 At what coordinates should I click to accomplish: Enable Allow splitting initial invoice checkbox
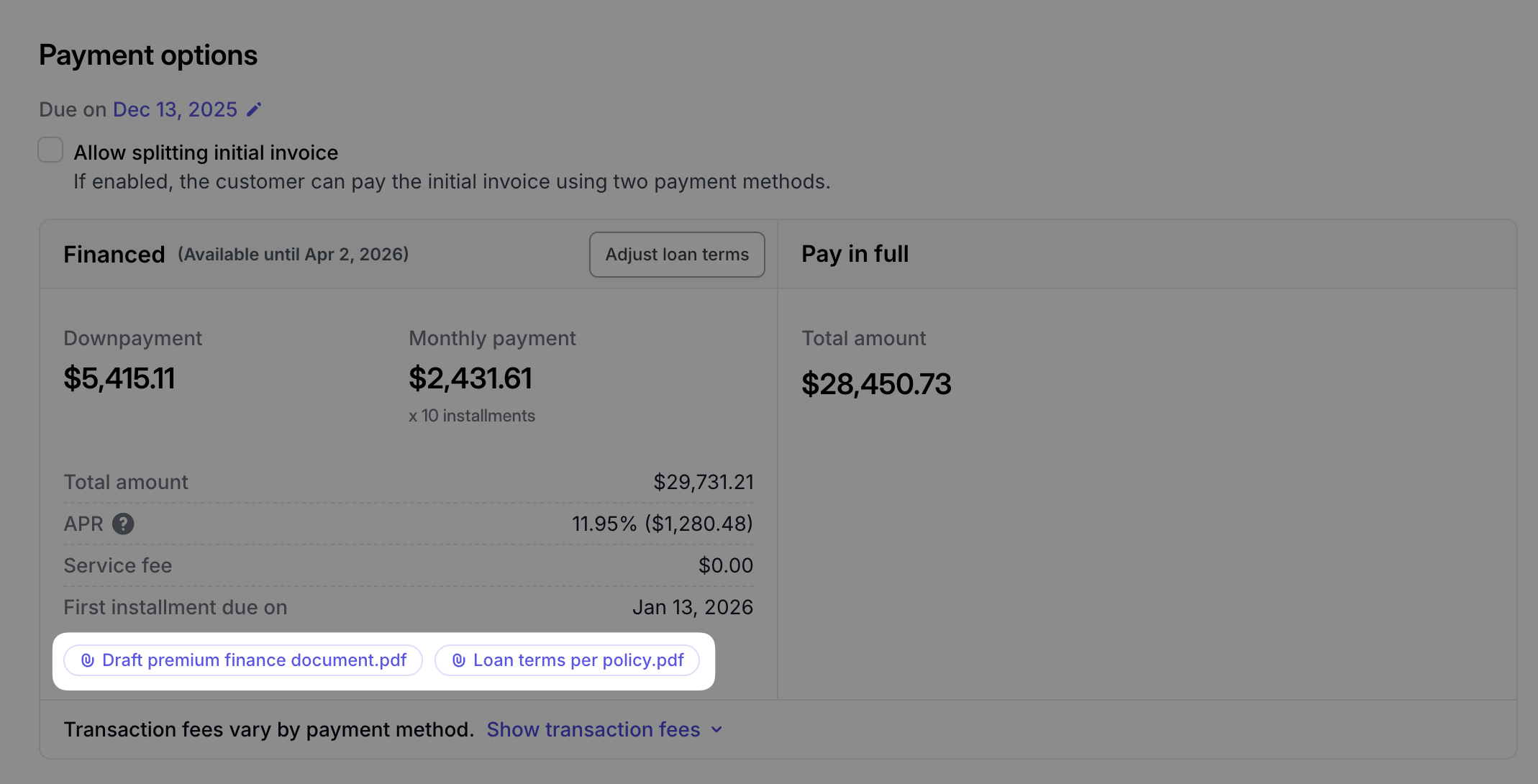pos(50,150)
